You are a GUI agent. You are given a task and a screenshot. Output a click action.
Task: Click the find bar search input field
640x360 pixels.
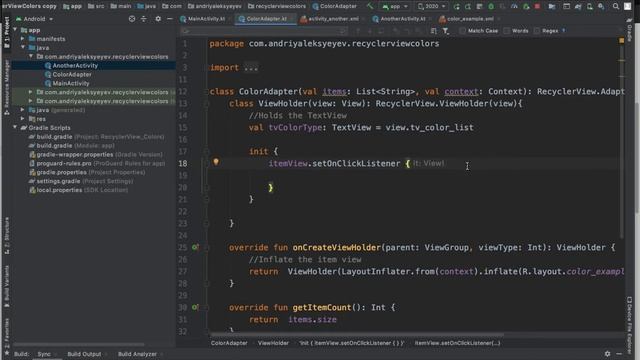click(x=263, y=31)
